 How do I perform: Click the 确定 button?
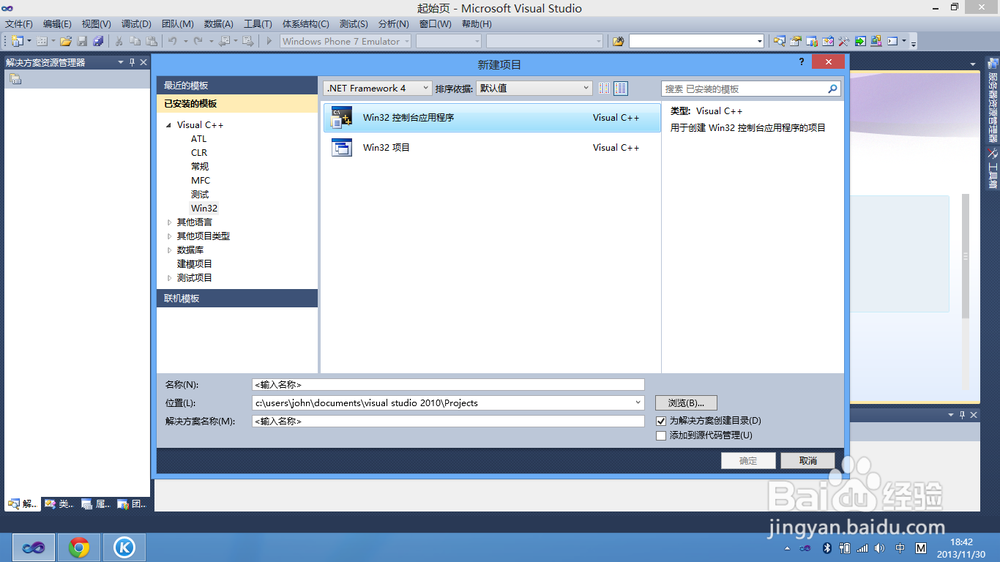pyautogui.click(x=748, y=461)
